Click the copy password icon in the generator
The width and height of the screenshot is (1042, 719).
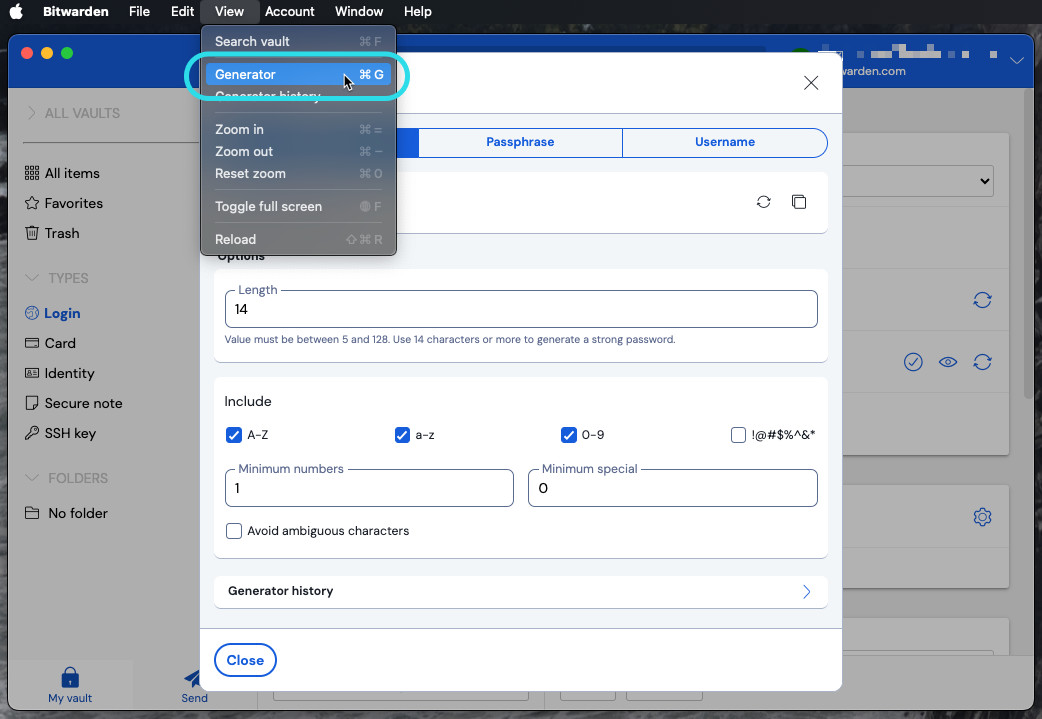coord(798,202)
